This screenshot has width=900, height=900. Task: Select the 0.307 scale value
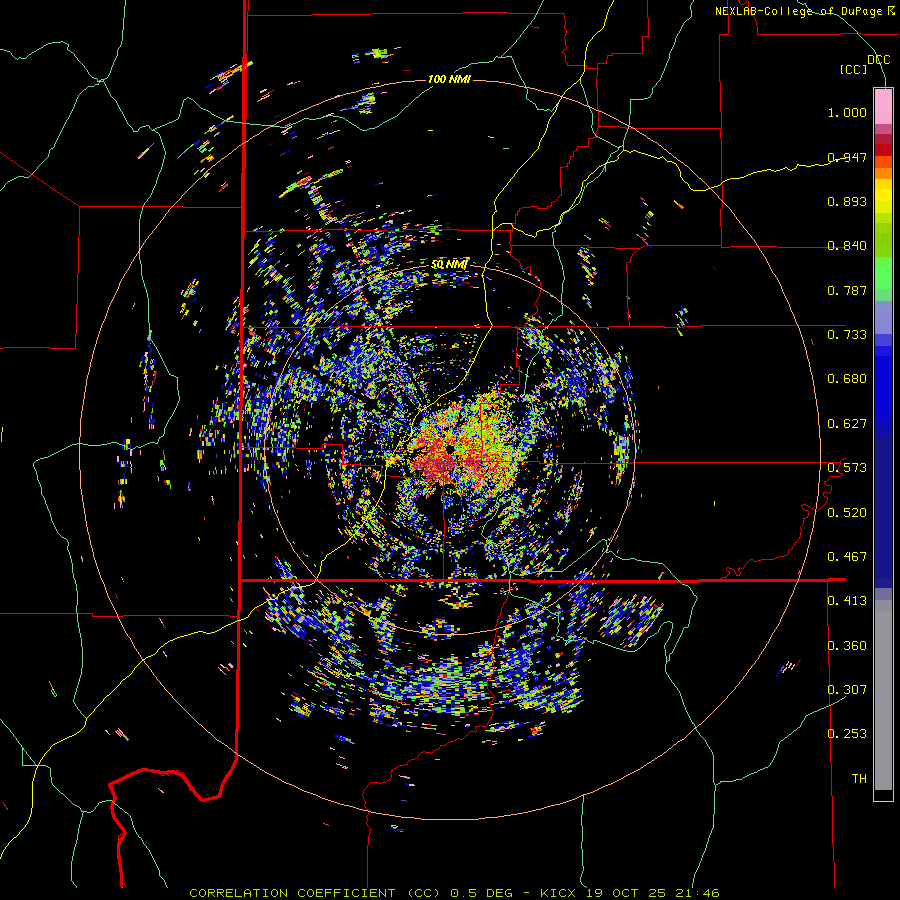point(847,690)
